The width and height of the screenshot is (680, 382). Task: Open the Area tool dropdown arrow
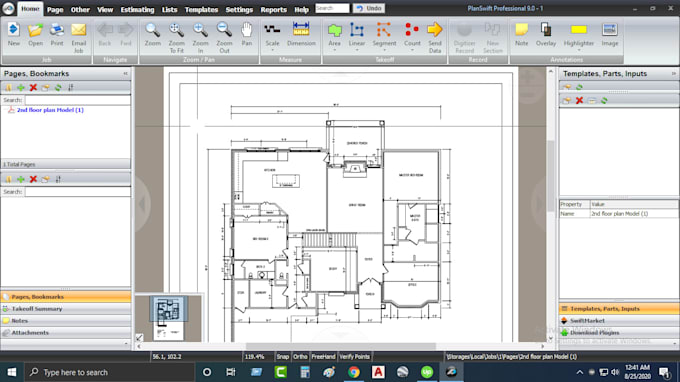coord(334,50)
